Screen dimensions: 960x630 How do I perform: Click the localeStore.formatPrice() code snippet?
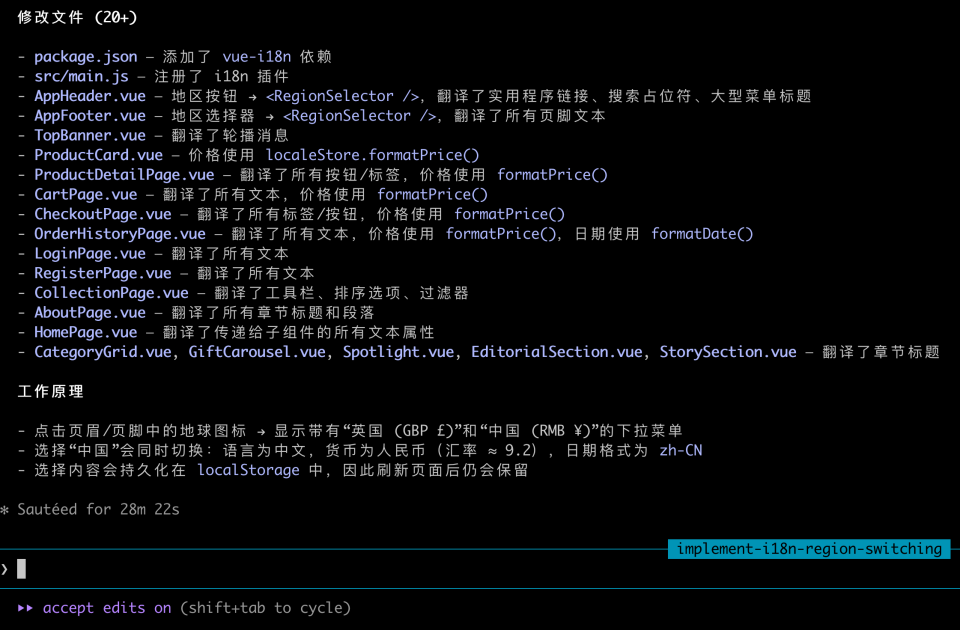point(373,155)
